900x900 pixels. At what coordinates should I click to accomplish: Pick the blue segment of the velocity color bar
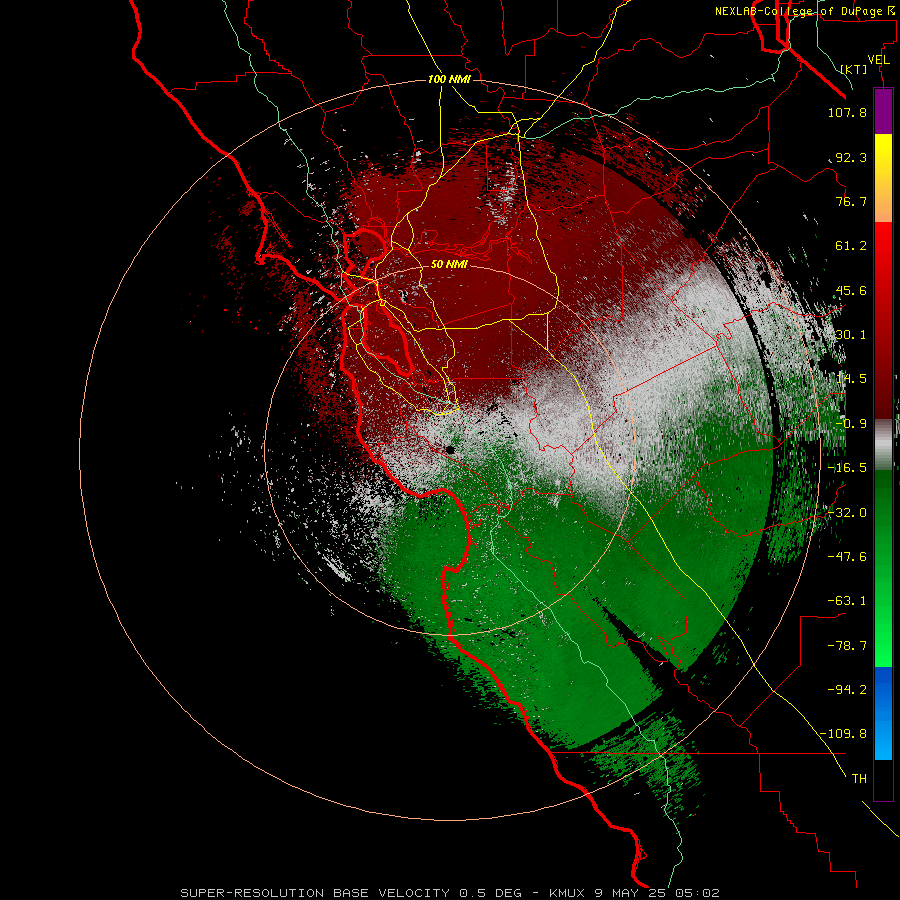(883, 713)
